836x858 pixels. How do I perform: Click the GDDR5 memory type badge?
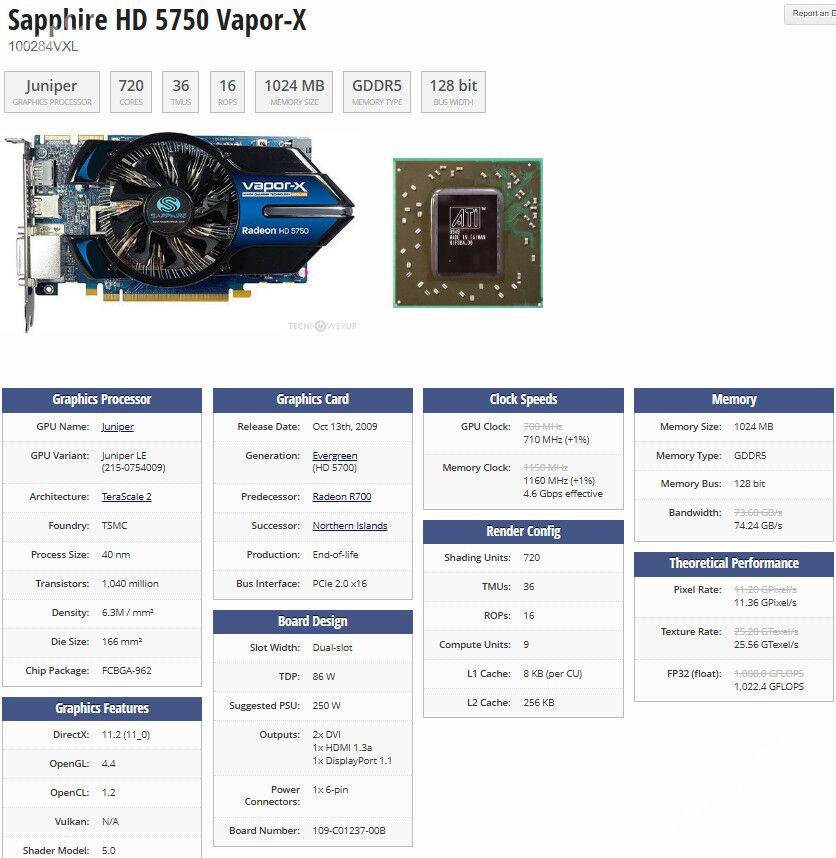(376, 91)
